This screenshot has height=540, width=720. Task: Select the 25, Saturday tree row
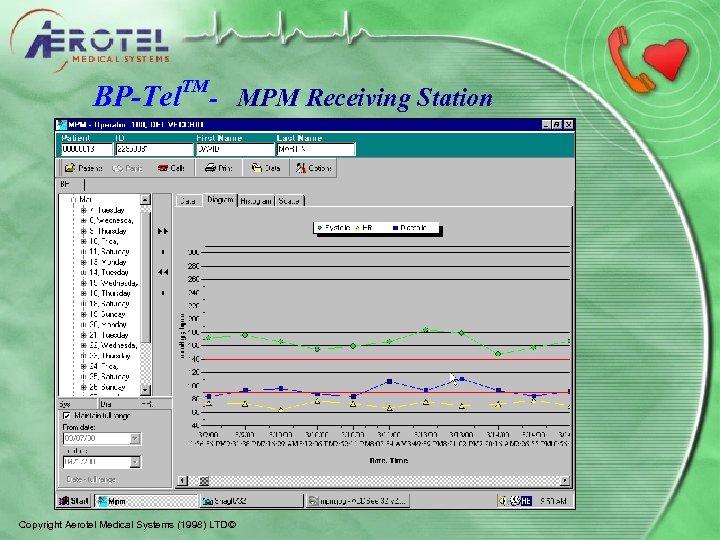pos(109,377)
